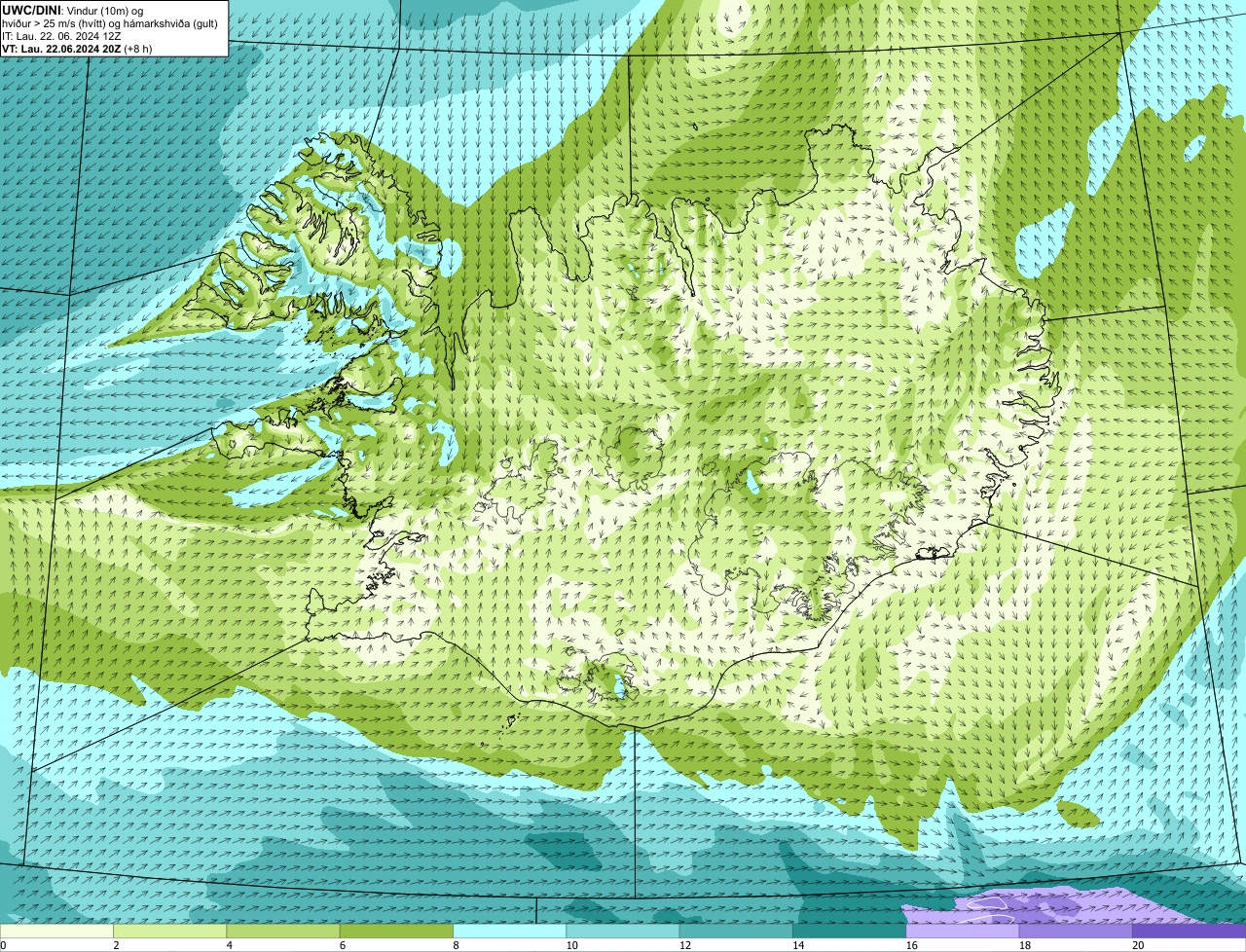Select the 'IT: Lau. 22. 06. 2024 12Z' line
This screenshot has width=1246, height=952.
(x=61, y=36)
